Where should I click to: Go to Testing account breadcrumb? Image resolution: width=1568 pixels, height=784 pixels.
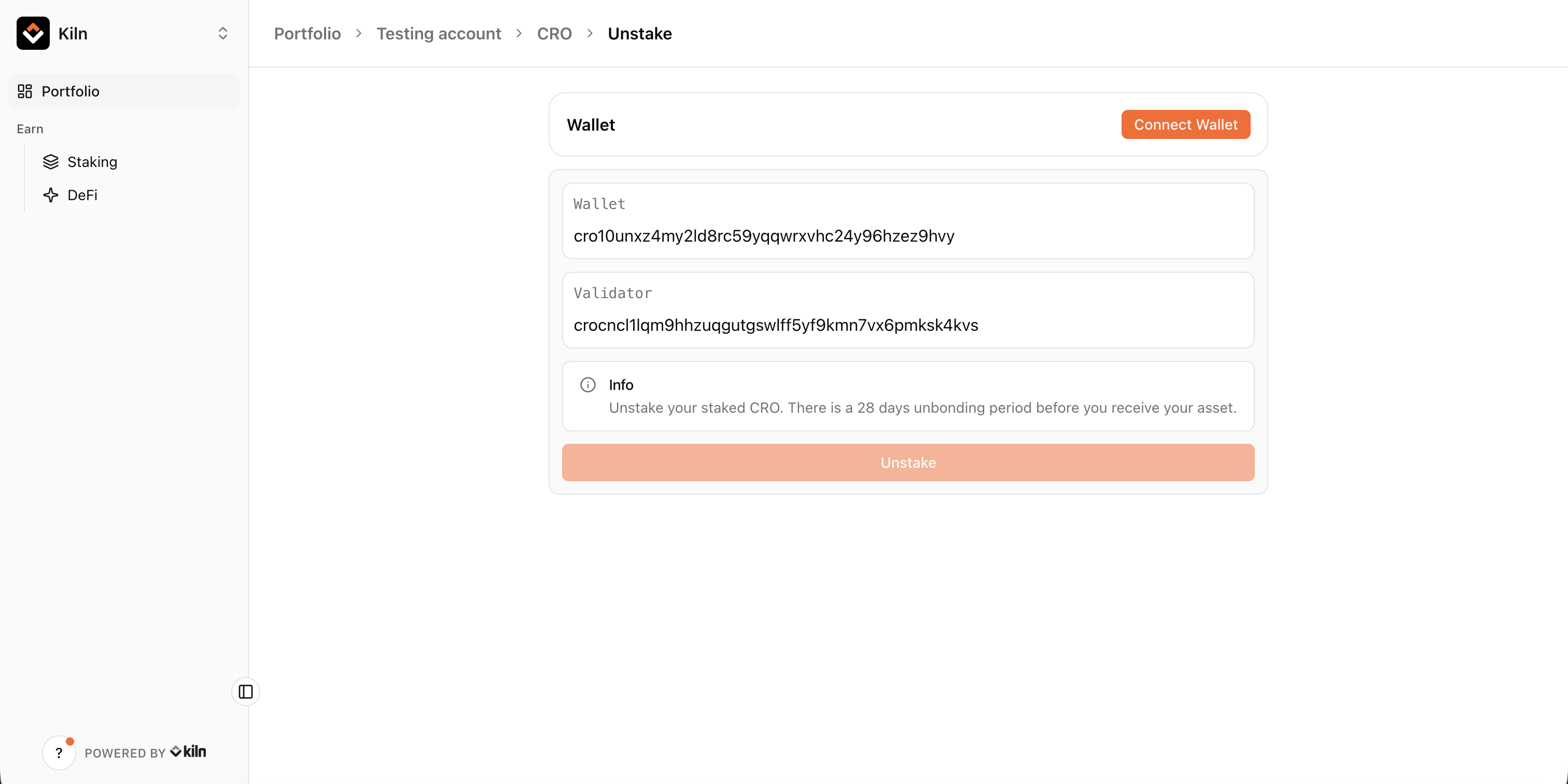click(x=438, y=34)
